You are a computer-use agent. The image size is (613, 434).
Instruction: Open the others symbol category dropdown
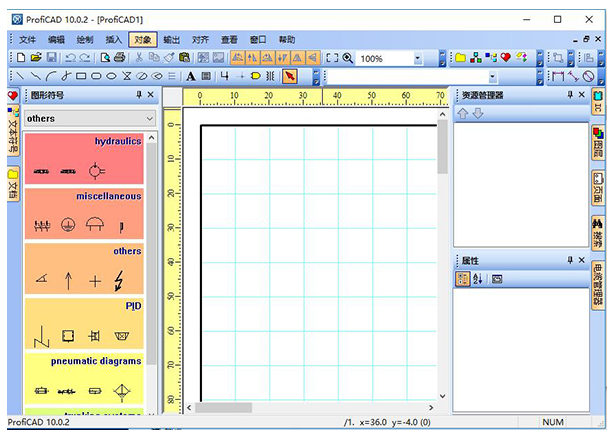pos(90,118)
